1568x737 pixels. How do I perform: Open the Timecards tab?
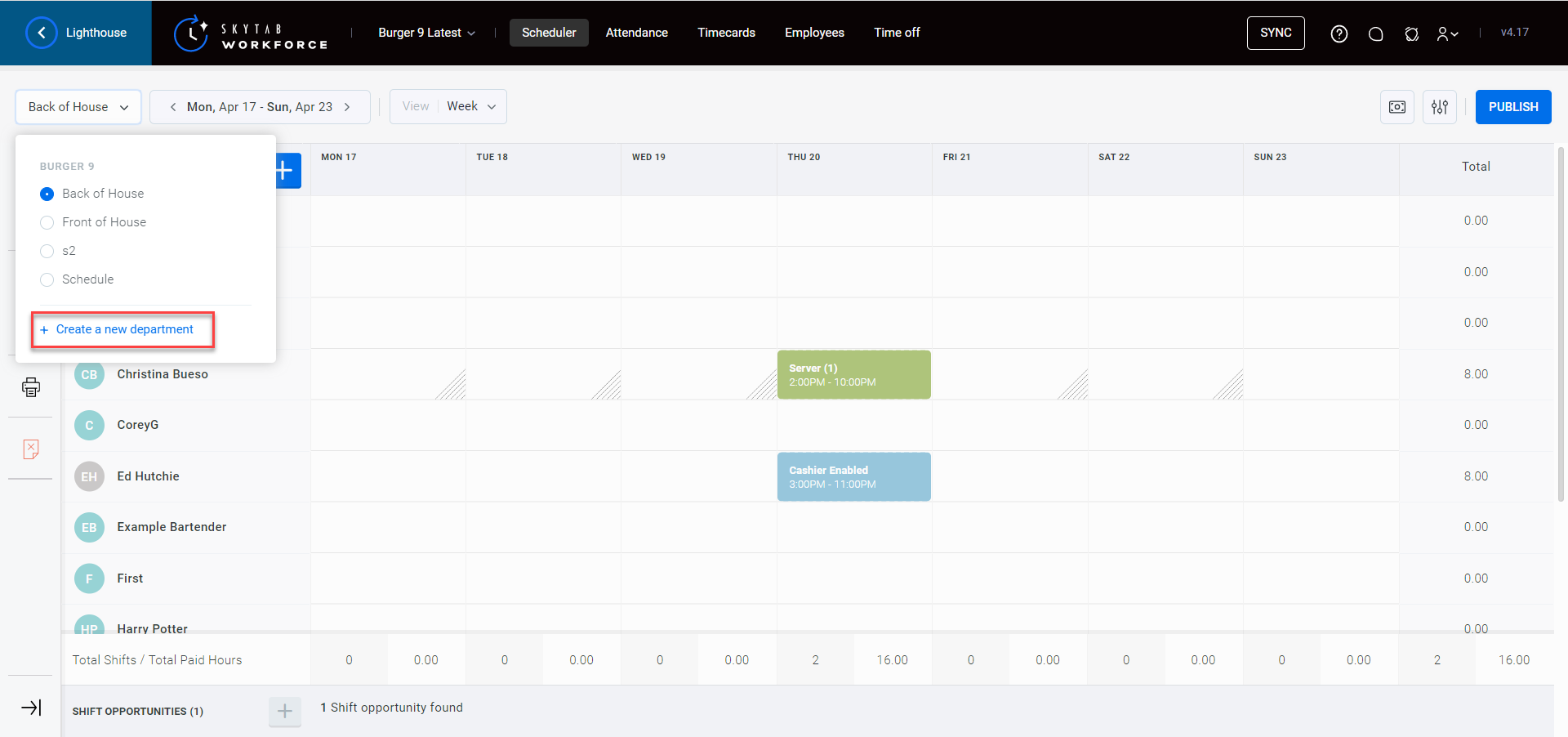point(726,33)
